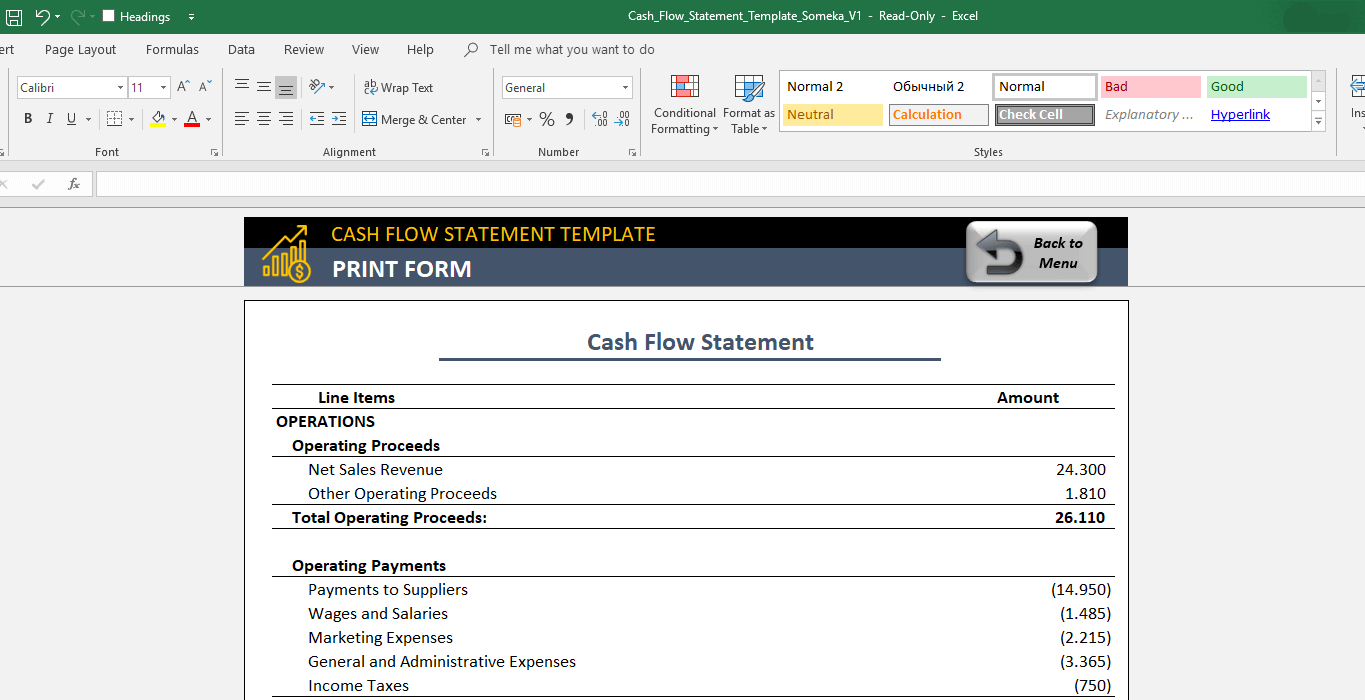
Task: Click Decrease Indent icon
Action: tap(316, 119)
